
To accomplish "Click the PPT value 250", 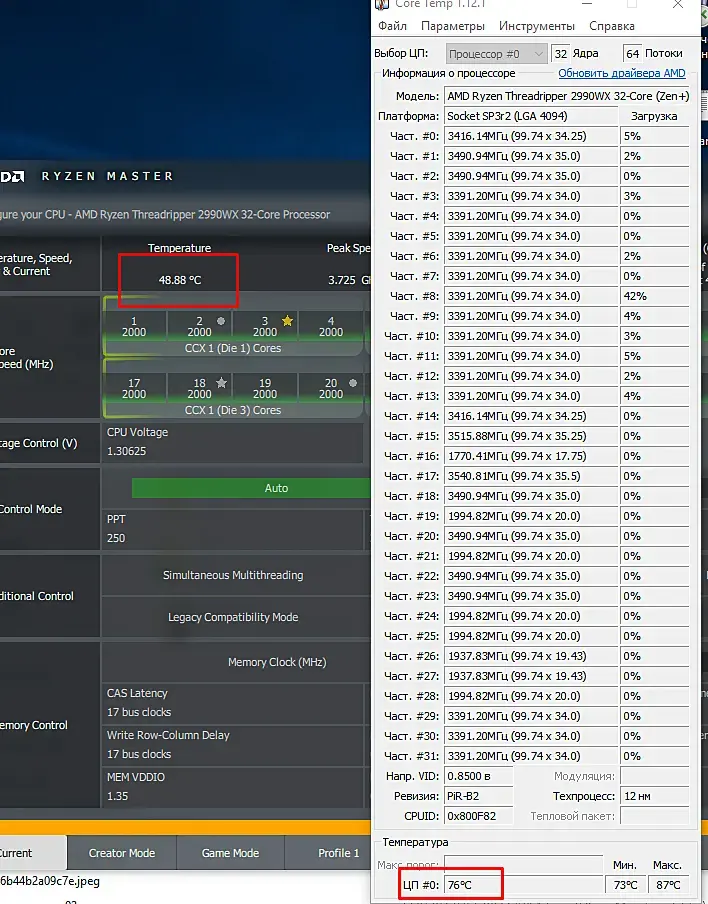I will 116,538.
